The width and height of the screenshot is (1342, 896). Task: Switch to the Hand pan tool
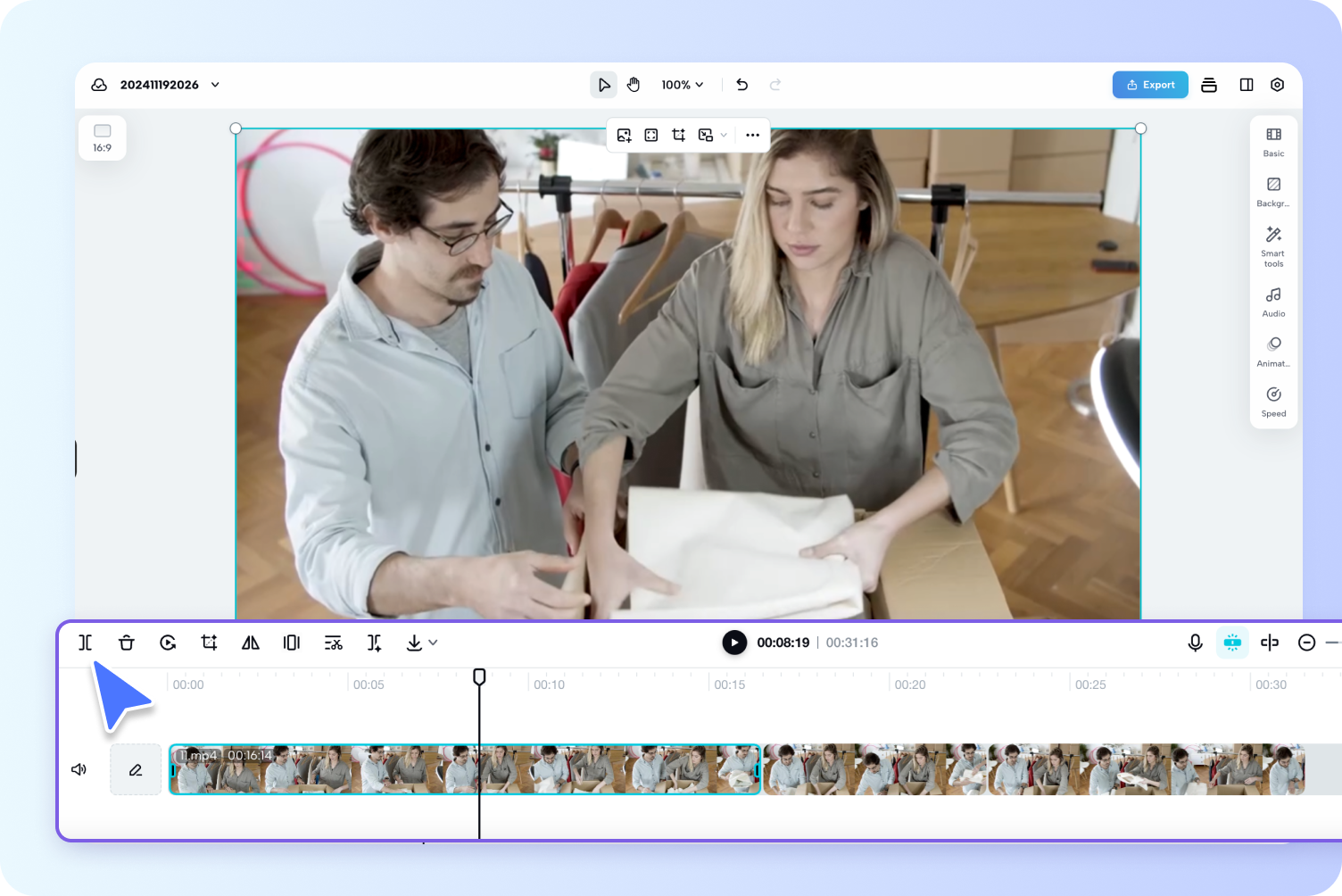(x=634, y=84)
